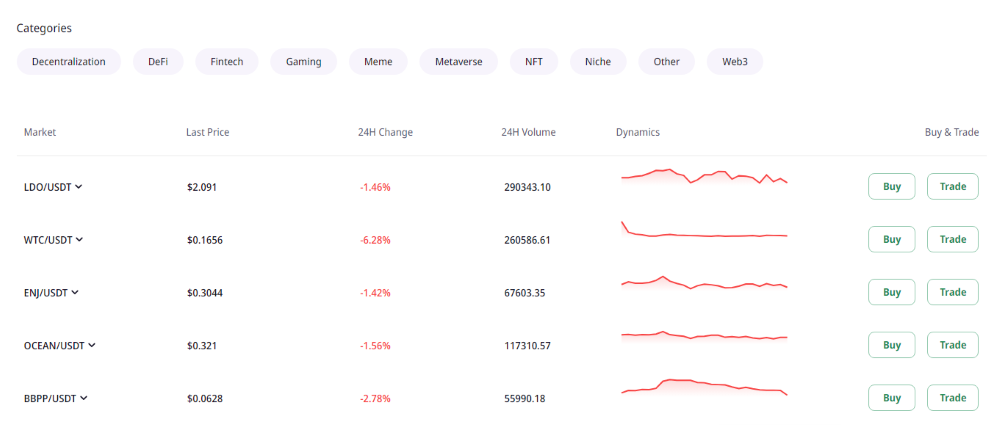Filter markets by NFT category
Image resolution: width=1000 pixels, height=425 pixels.
(x=534, y=62)
